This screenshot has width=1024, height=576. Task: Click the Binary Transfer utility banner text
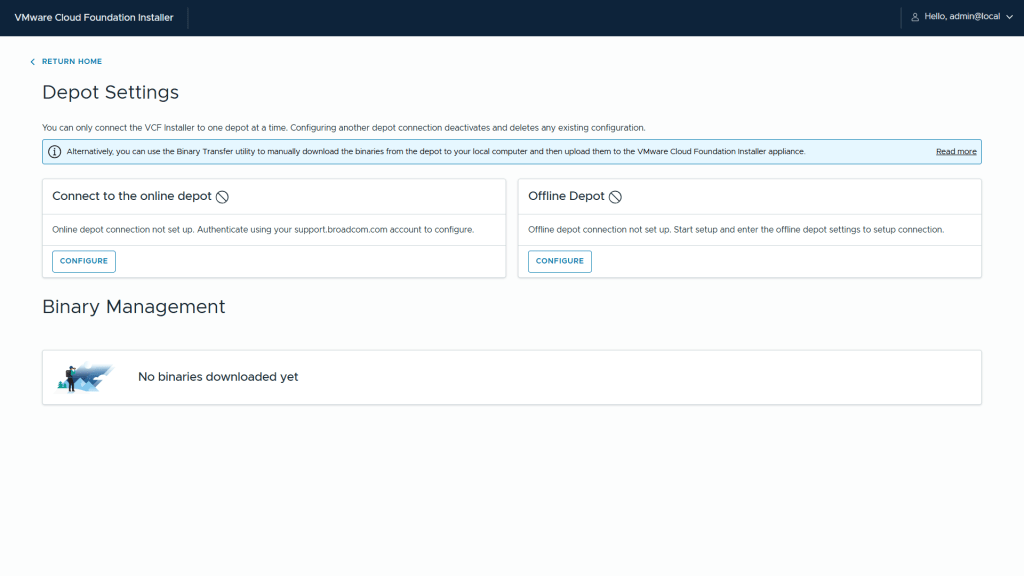(x=435, y=152)
